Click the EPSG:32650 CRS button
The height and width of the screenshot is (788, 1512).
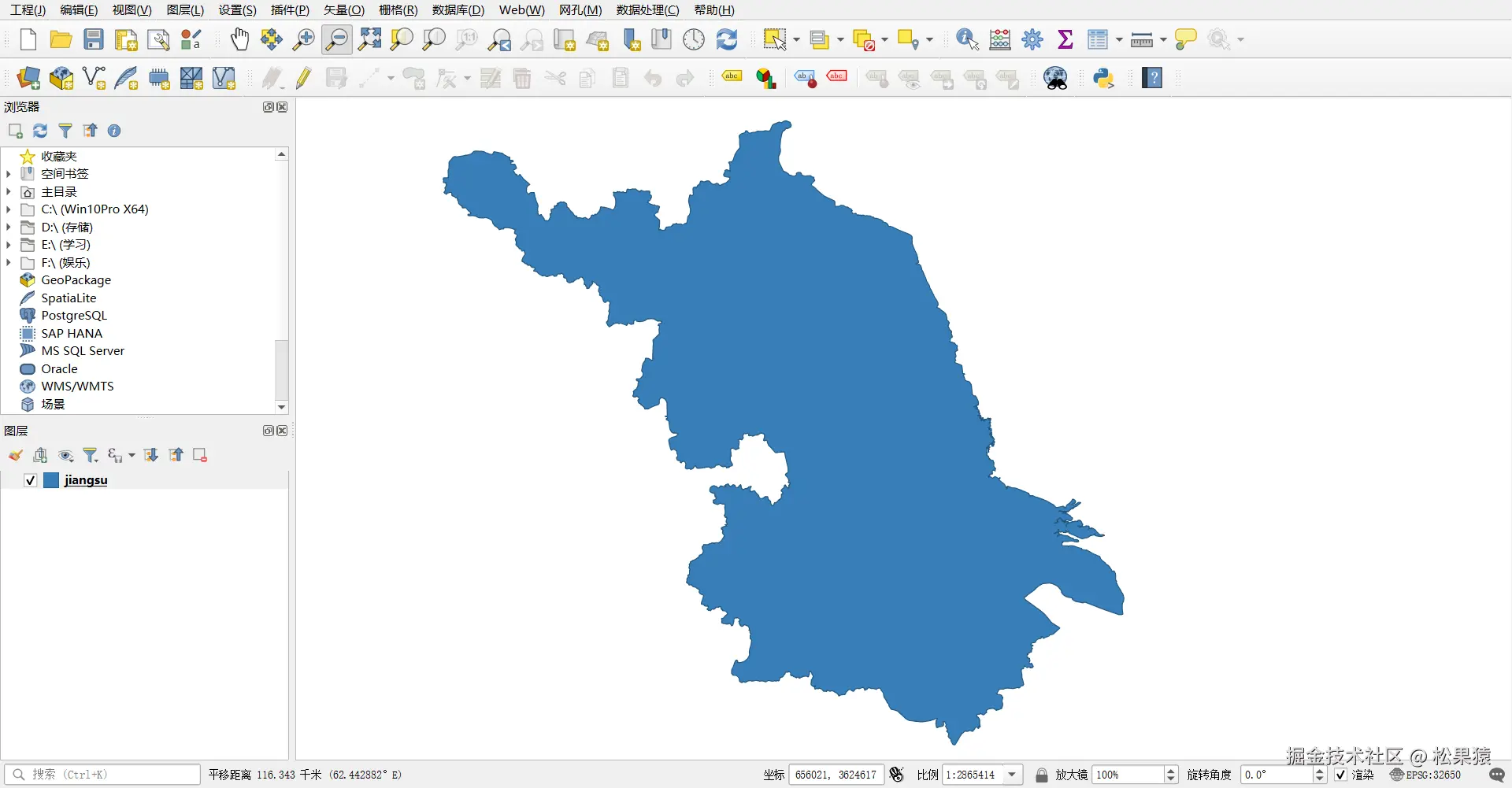click(x=1425, y=775)
